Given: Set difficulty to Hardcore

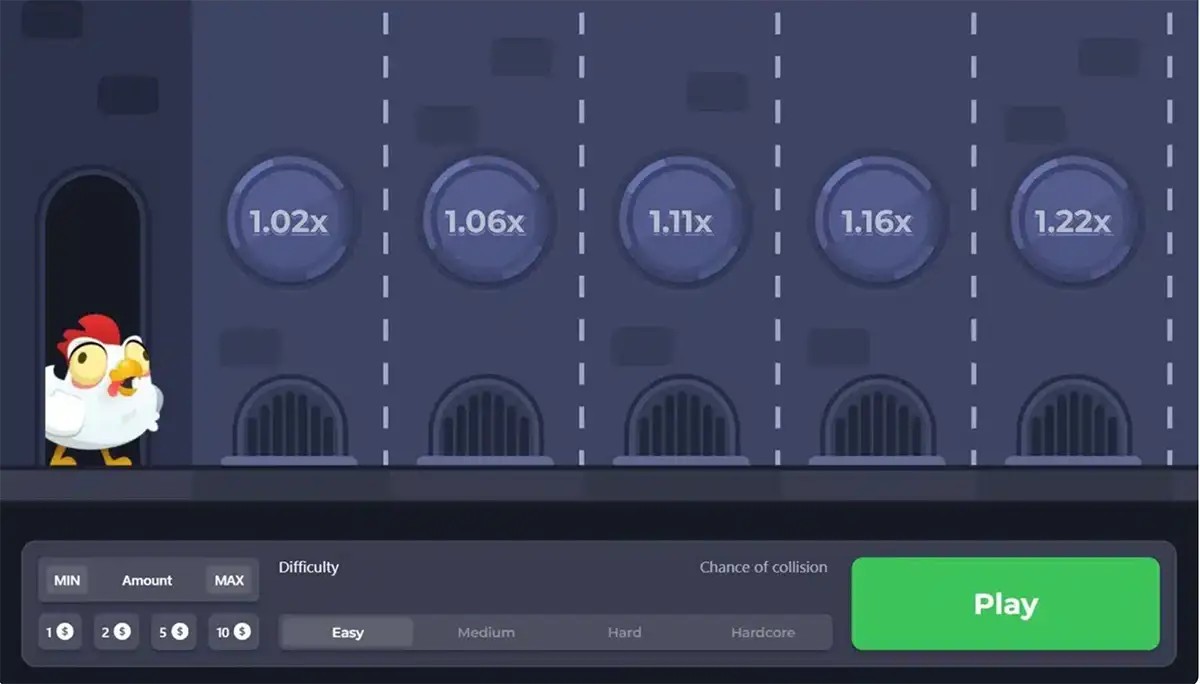Looking at the screenshot, I should click(763, 632).
